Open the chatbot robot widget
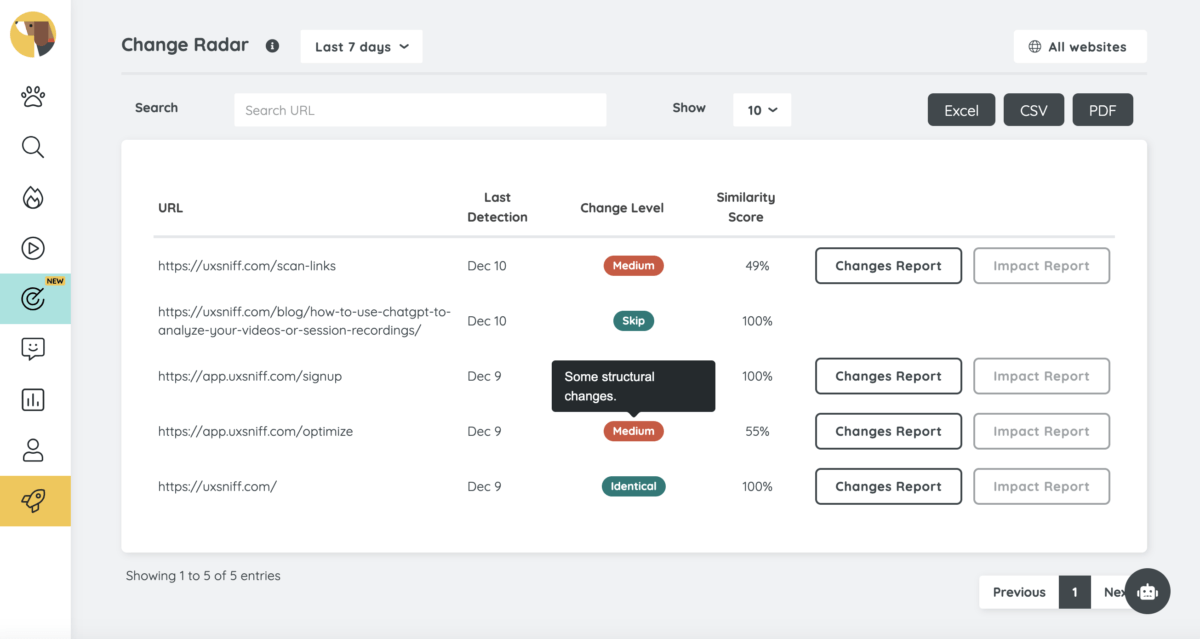Screen dimensions: 1200x639 (x=1147, y=592)
